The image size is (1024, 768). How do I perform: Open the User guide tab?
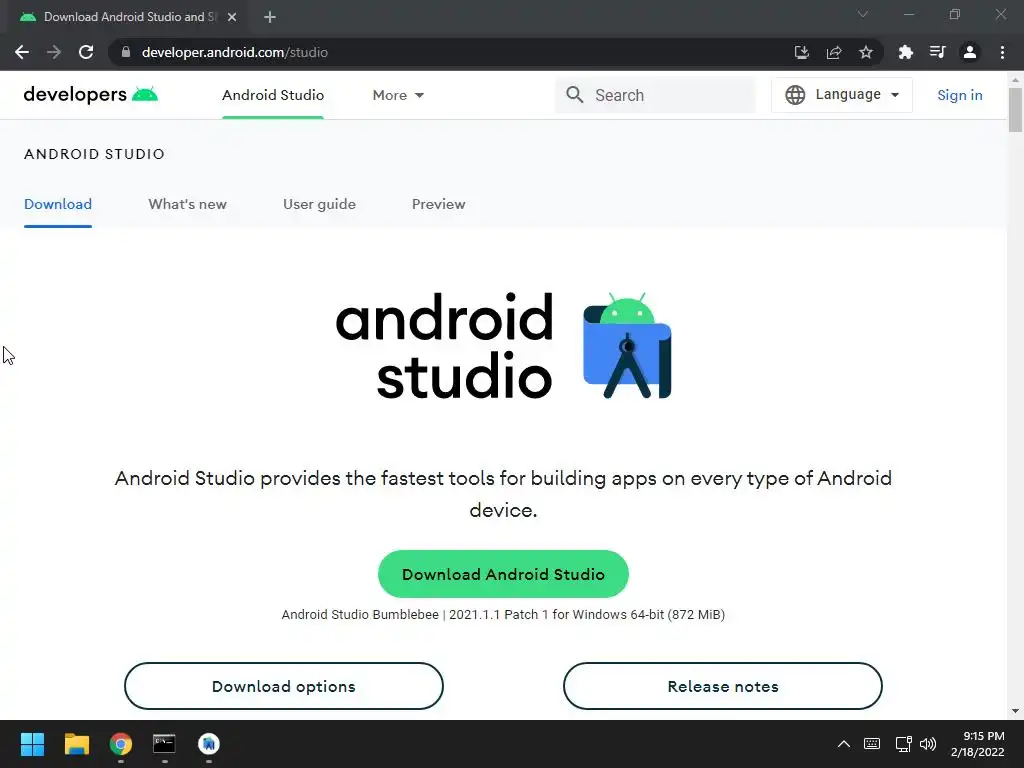[319, 204]
